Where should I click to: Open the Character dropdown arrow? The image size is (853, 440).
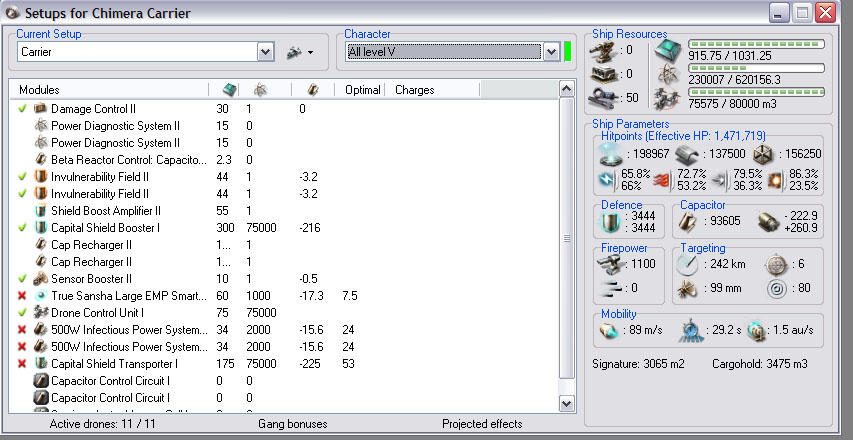tap(552, 52)
